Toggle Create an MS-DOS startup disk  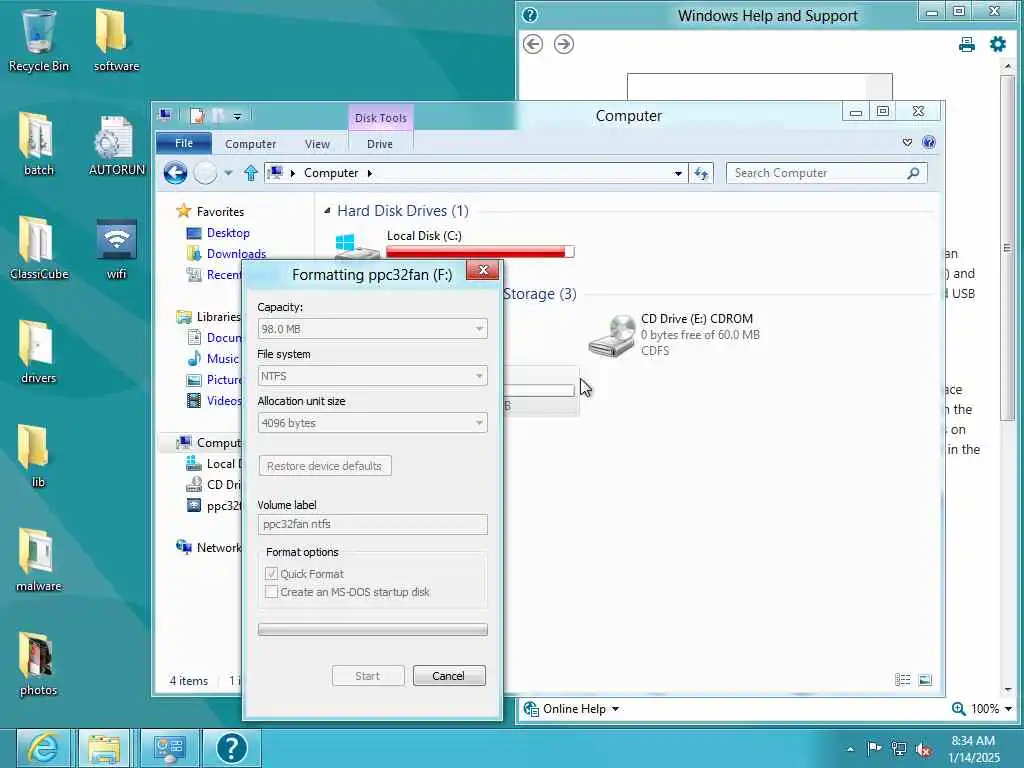pos(271,592)
